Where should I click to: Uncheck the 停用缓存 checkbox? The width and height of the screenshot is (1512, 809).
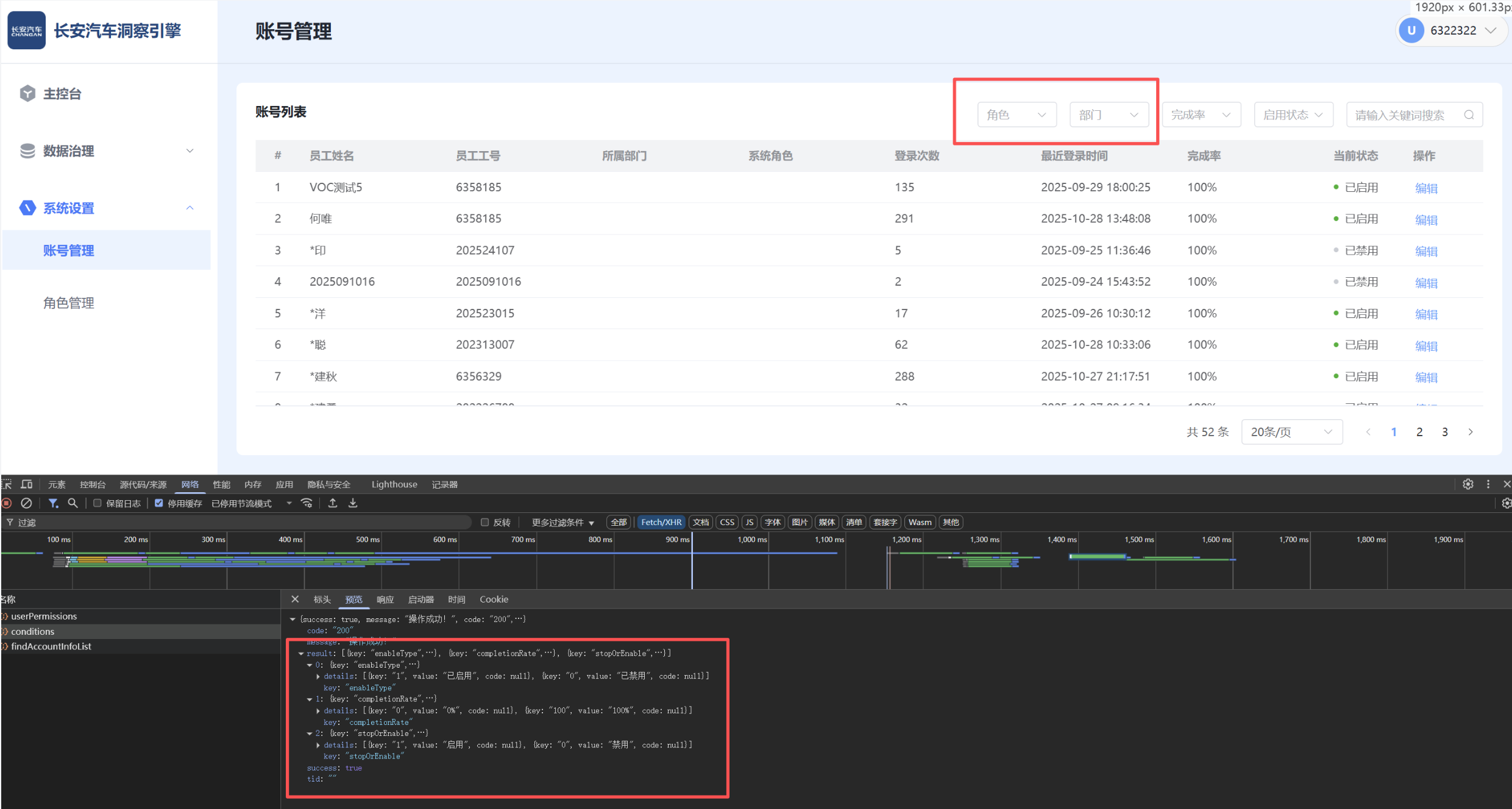click(159, 503)
